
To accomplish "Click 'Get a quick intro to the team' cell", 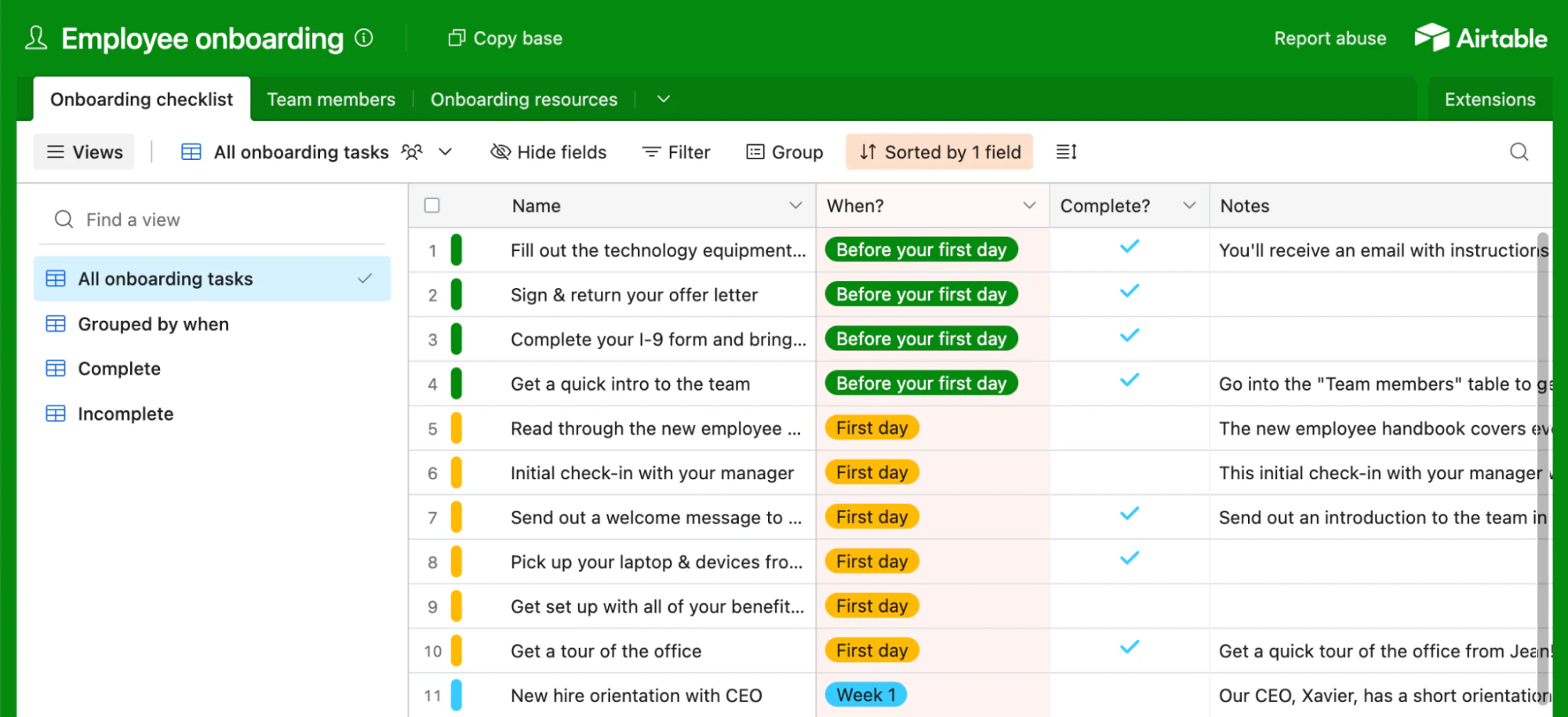I will 630,384.
